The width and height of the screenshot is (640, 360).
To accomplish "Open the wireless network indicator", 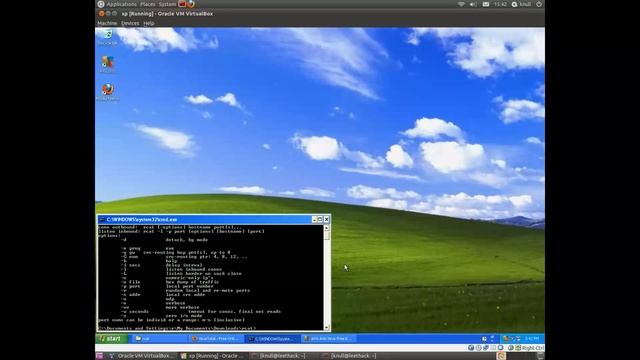I will 461,4.
